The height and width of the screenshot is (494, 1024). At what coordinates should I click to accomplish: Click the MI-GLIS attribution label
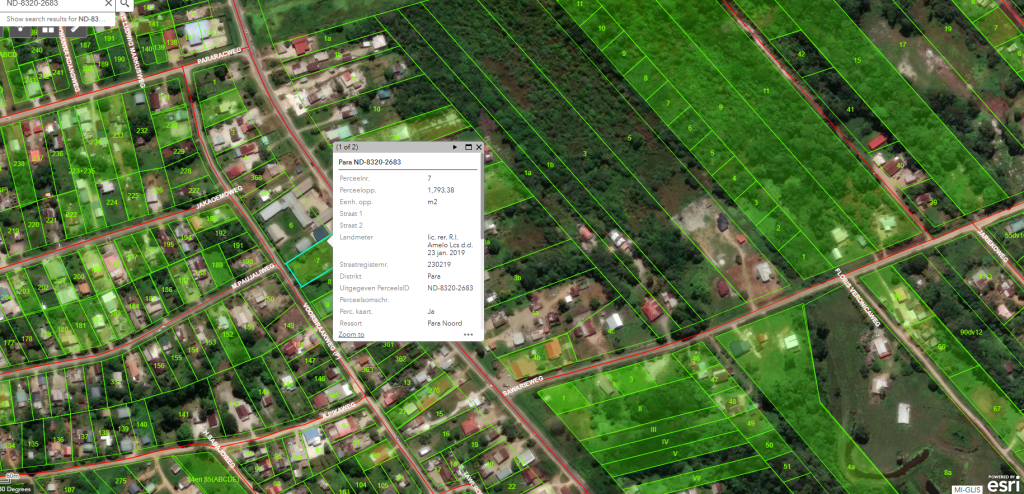tap(963, 487)
